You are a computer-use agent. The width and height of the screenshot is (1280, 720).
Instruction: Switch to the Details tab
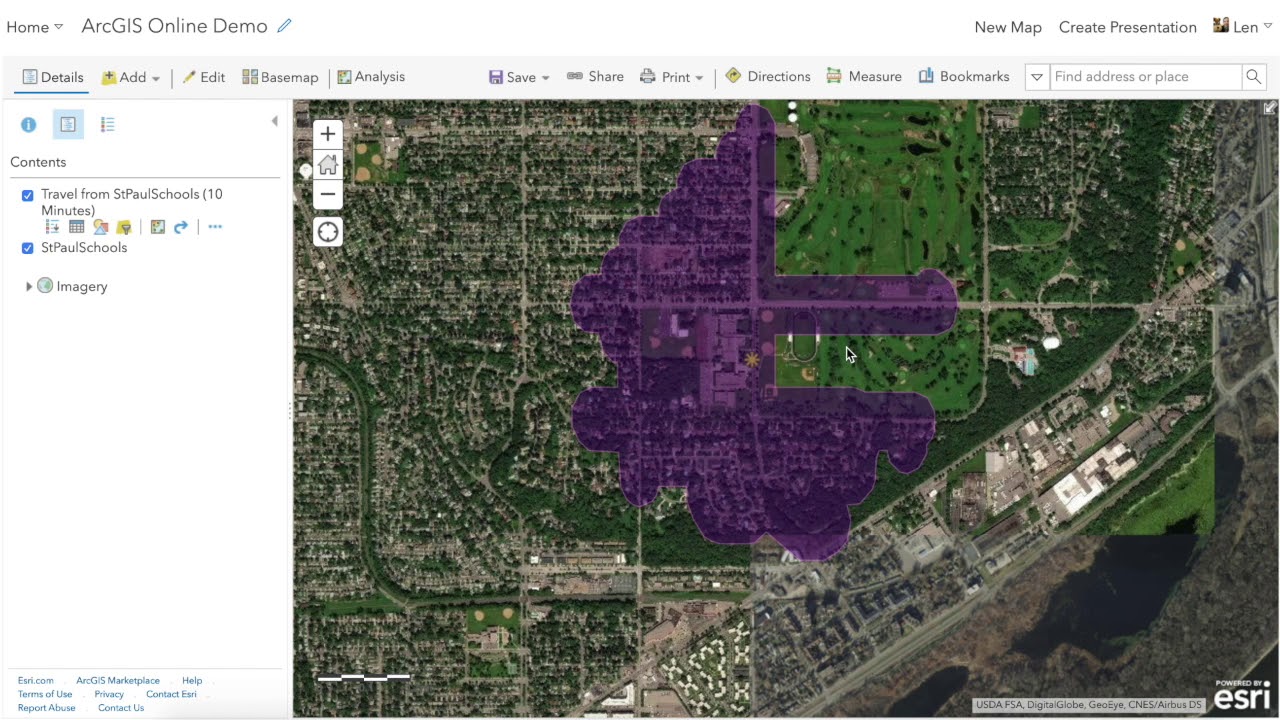click(53, 77)
